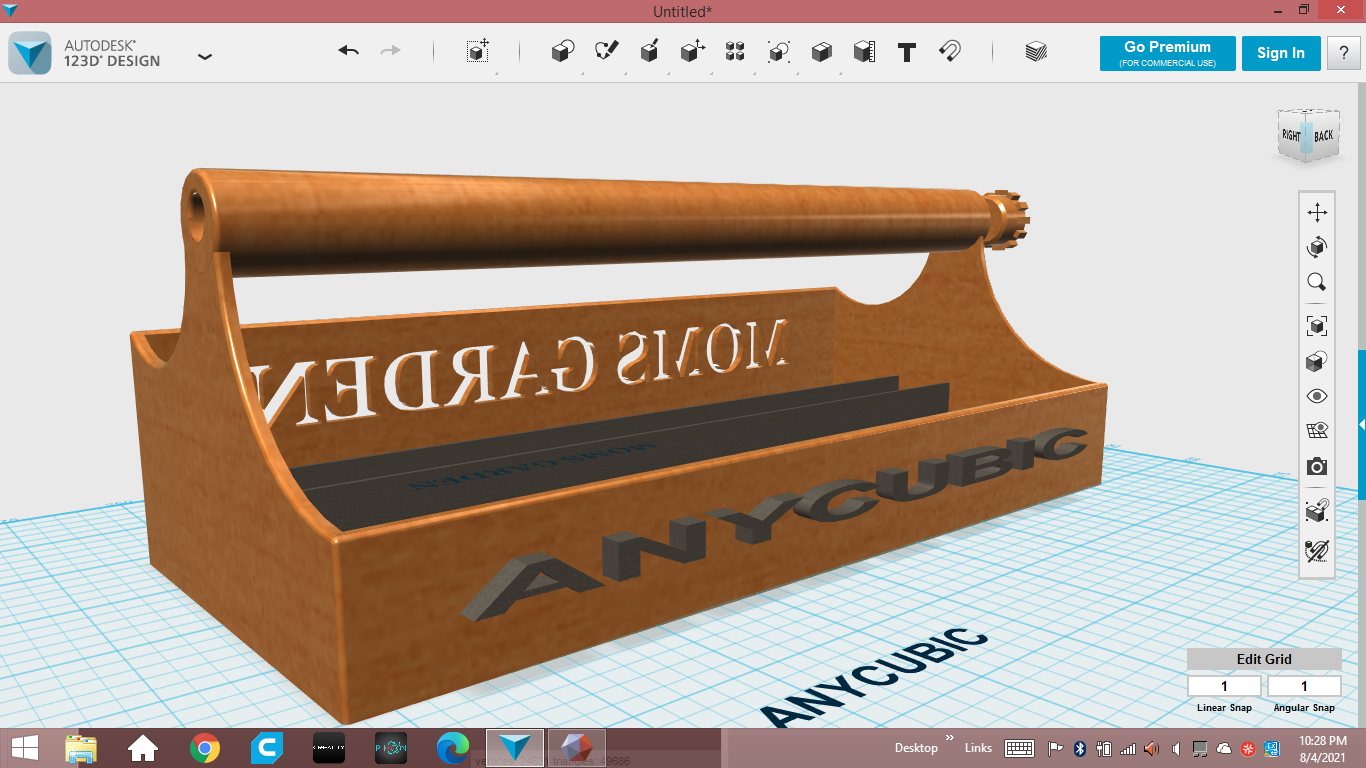Open Help with the question mark button

click(x=1343, y=53)
